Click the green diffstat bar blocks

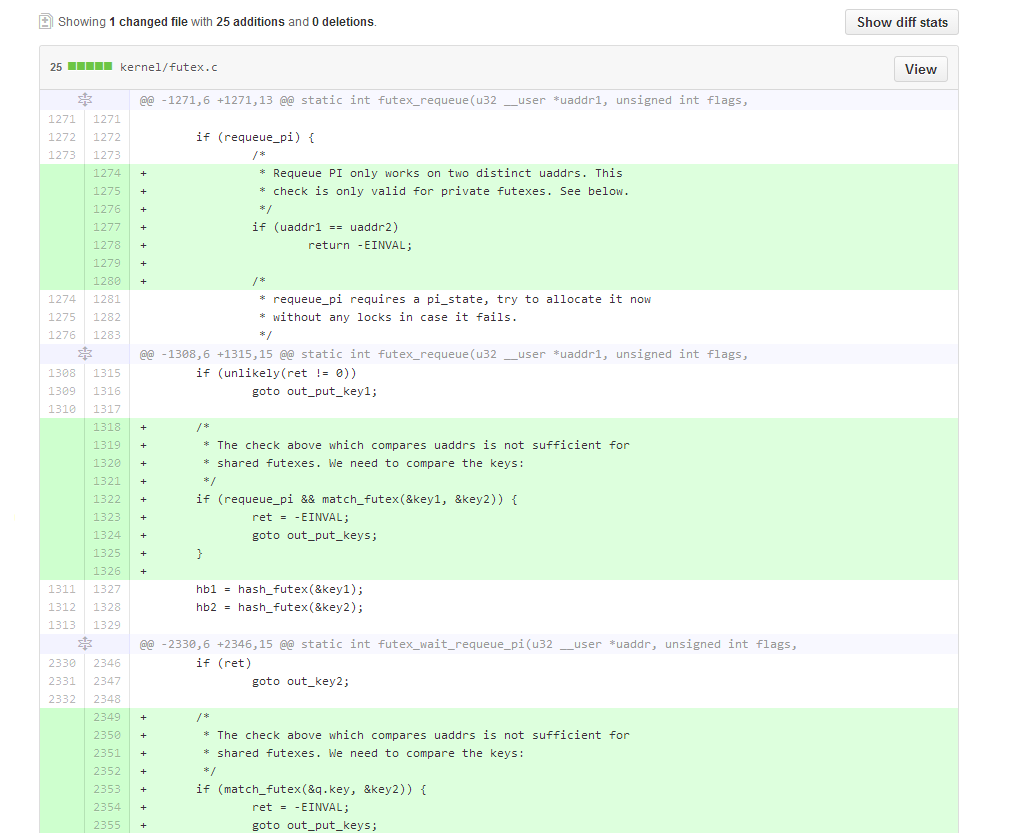[x=90, y=68]
